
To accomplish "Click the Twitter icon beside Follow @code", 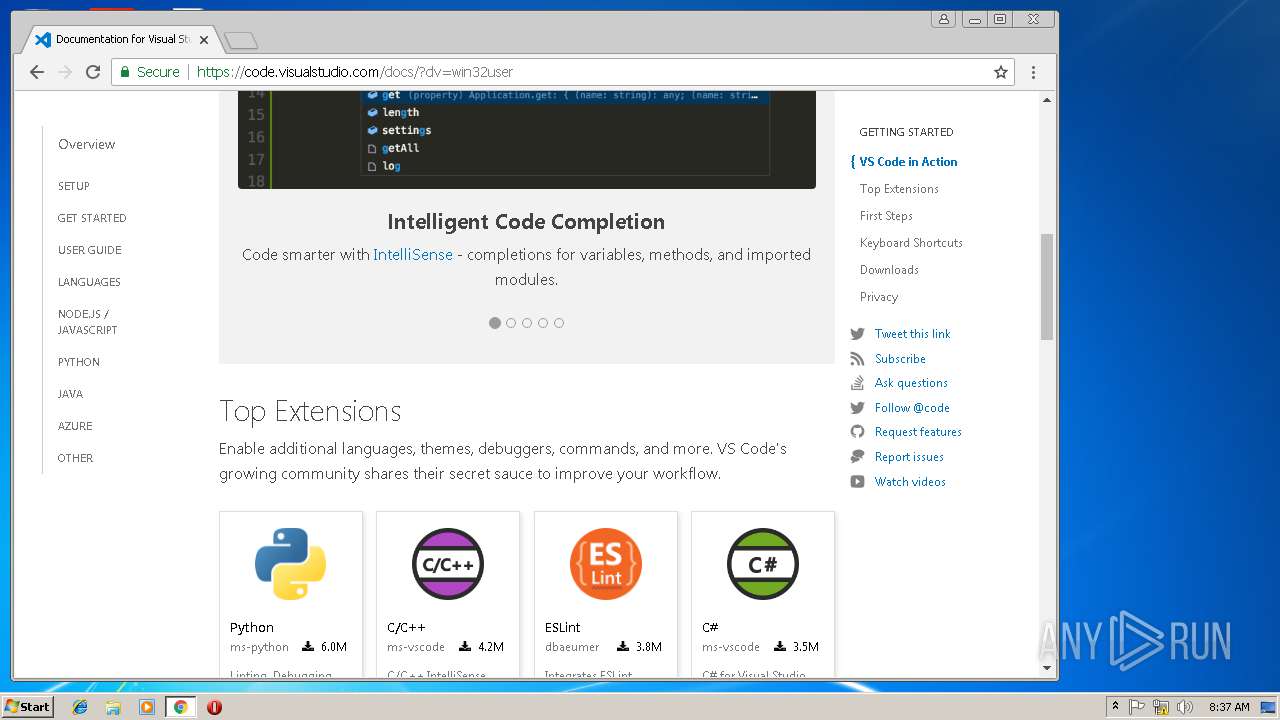I will click(857, 408).
